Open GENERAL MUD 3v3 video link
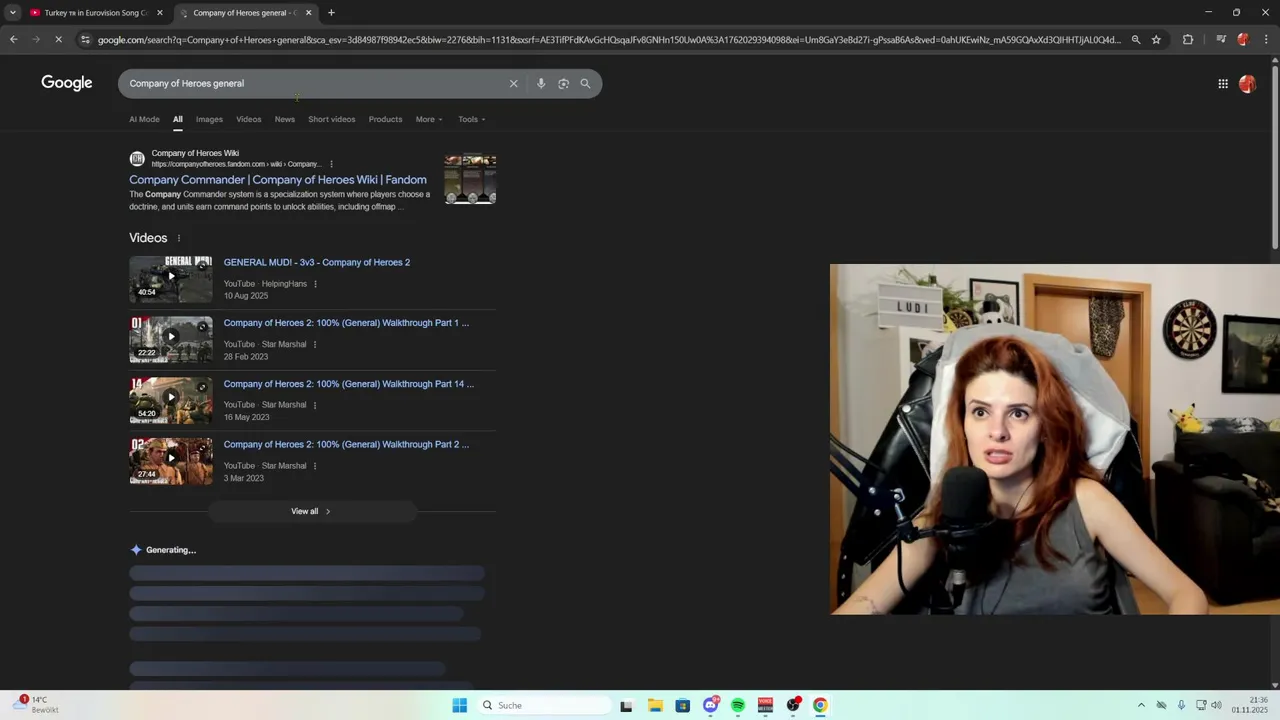Screen dimensions: 1280x720 (x=317, y=262)
